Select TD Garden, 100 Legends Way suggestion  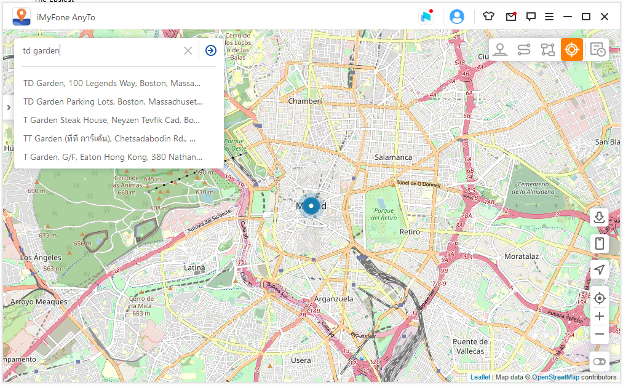tap(112, 83)
